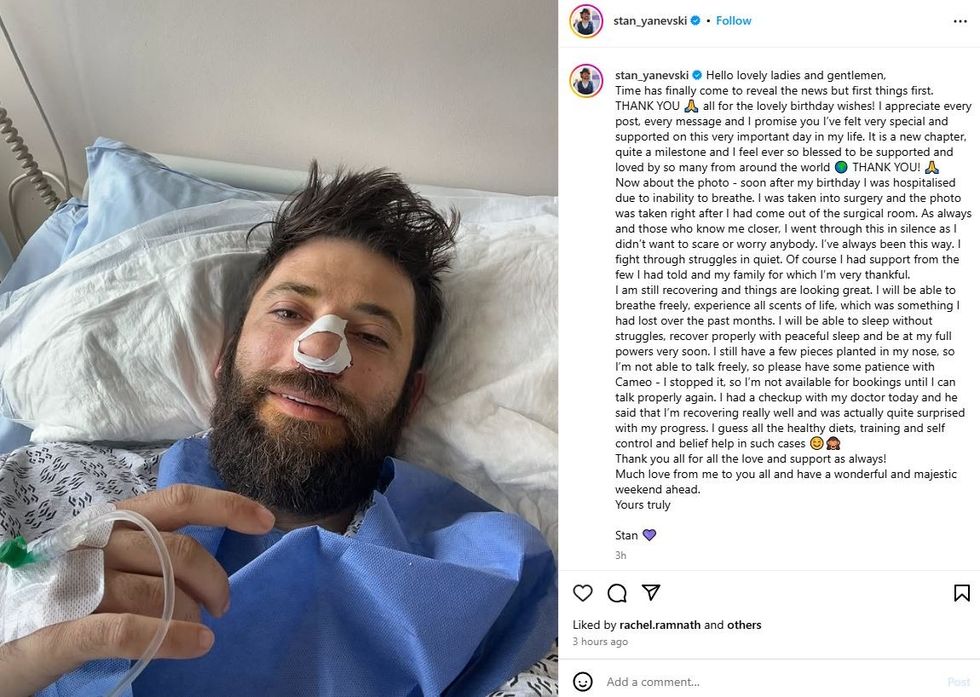Screen dimensions: 980x697
Task: Like the post with heart icon
Action: click(x=582, y=593)
